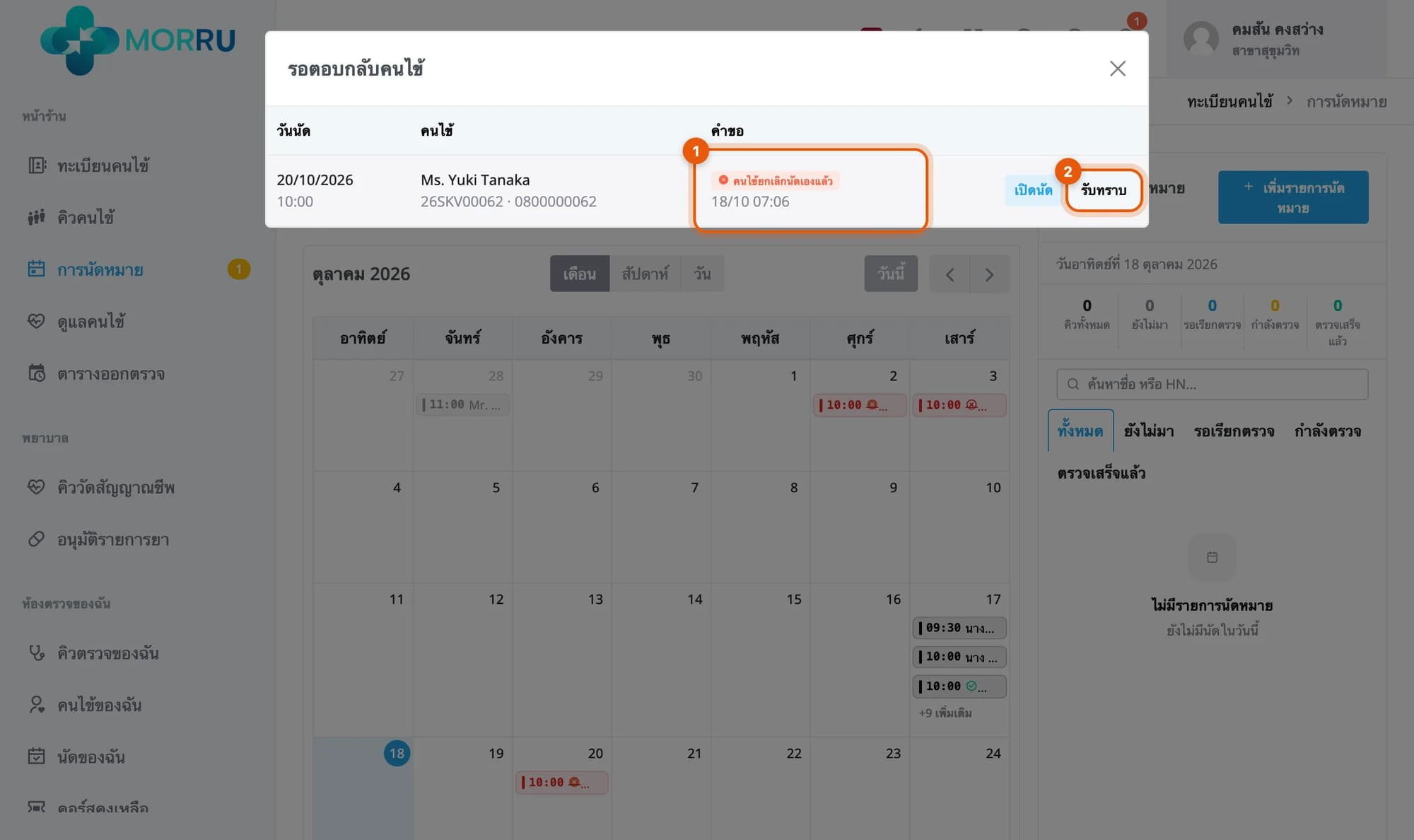Open the คิวคนไข้ queue icon
Viewport: 1414px width, 840px height.
tap(37, 217)
